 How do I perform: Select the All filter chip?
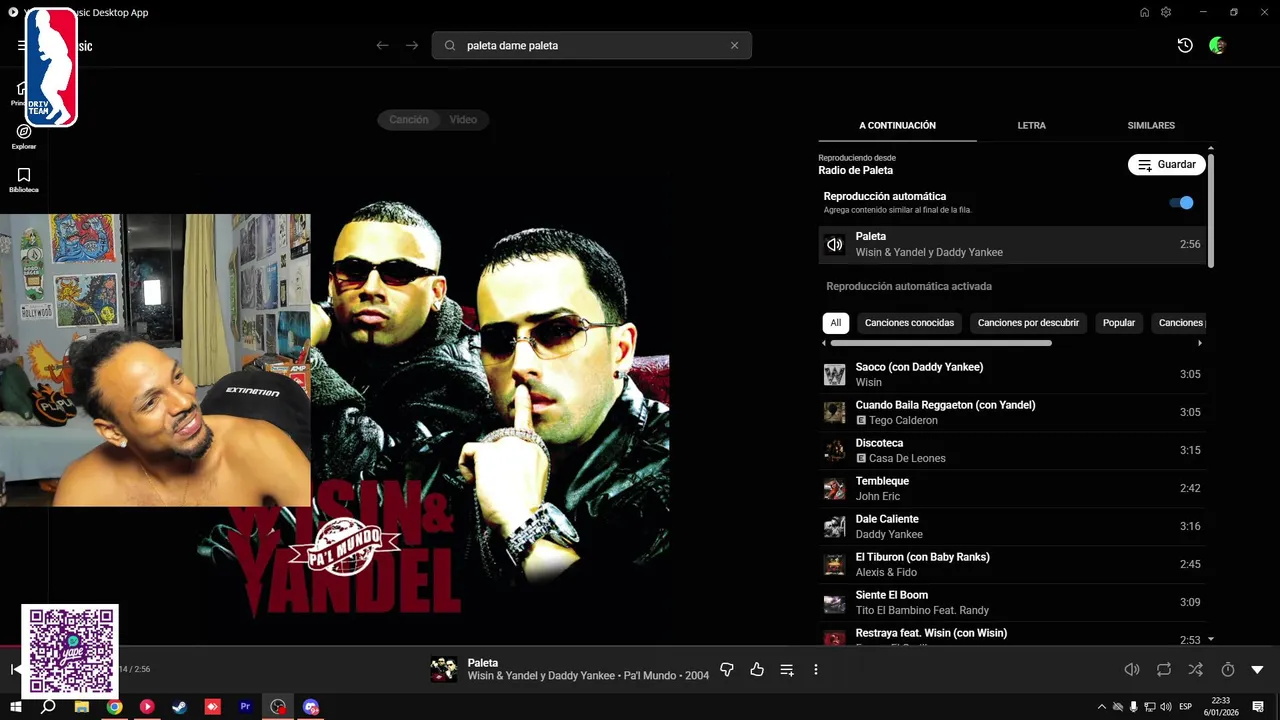coord(836,323)
